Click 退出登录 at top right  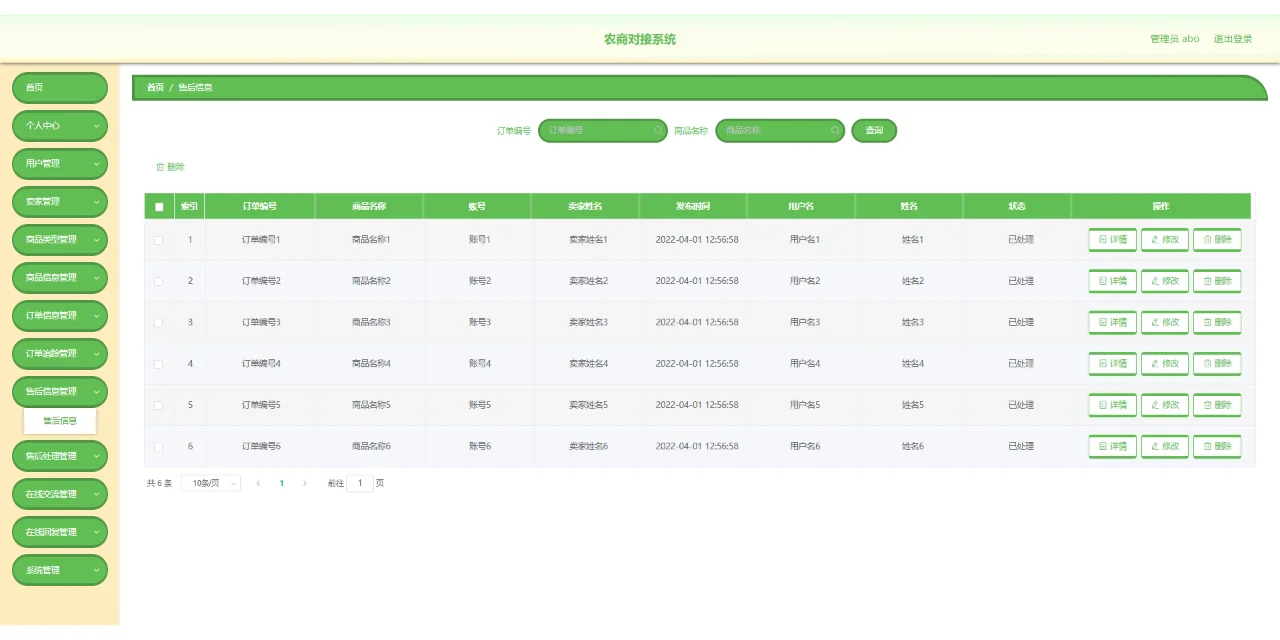[x=1232, y=38]
